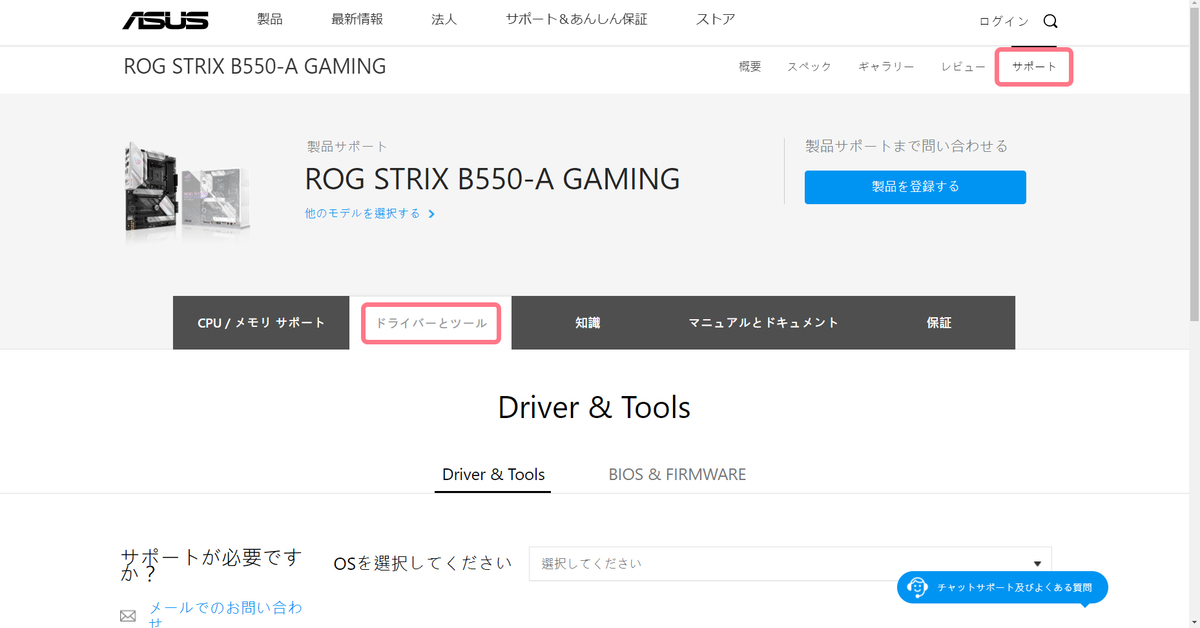Select the 保証 tab
This screenshot has height=628, width=1200.
(x=939, y=323)
